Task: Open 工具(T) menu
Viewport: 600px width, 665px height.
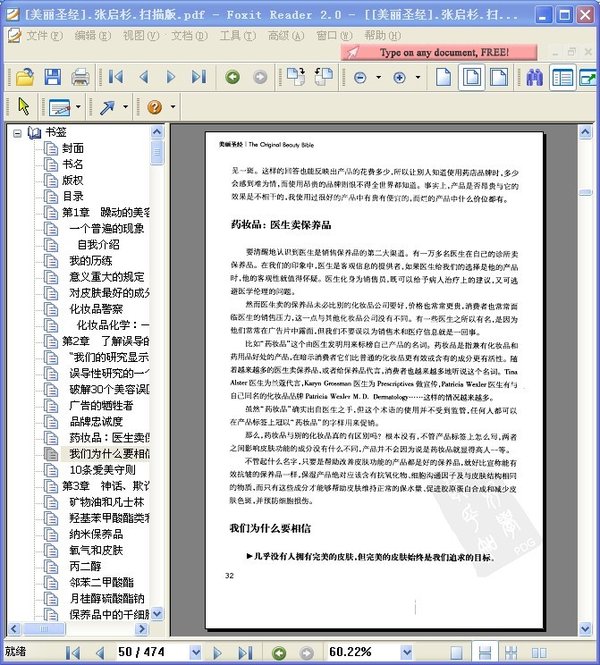Action: click(237, 36)
